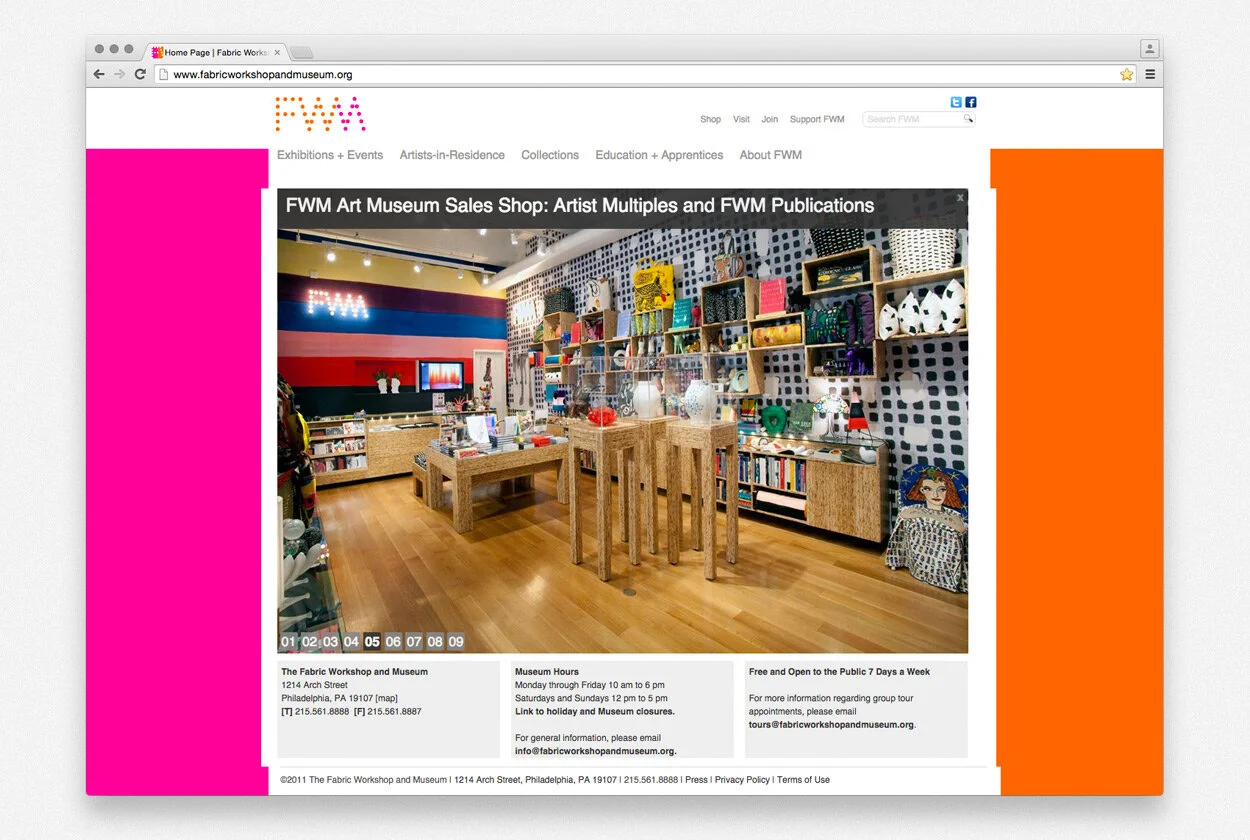Email tours@fabricworkshopandmuseum.org link

point(831,725)
